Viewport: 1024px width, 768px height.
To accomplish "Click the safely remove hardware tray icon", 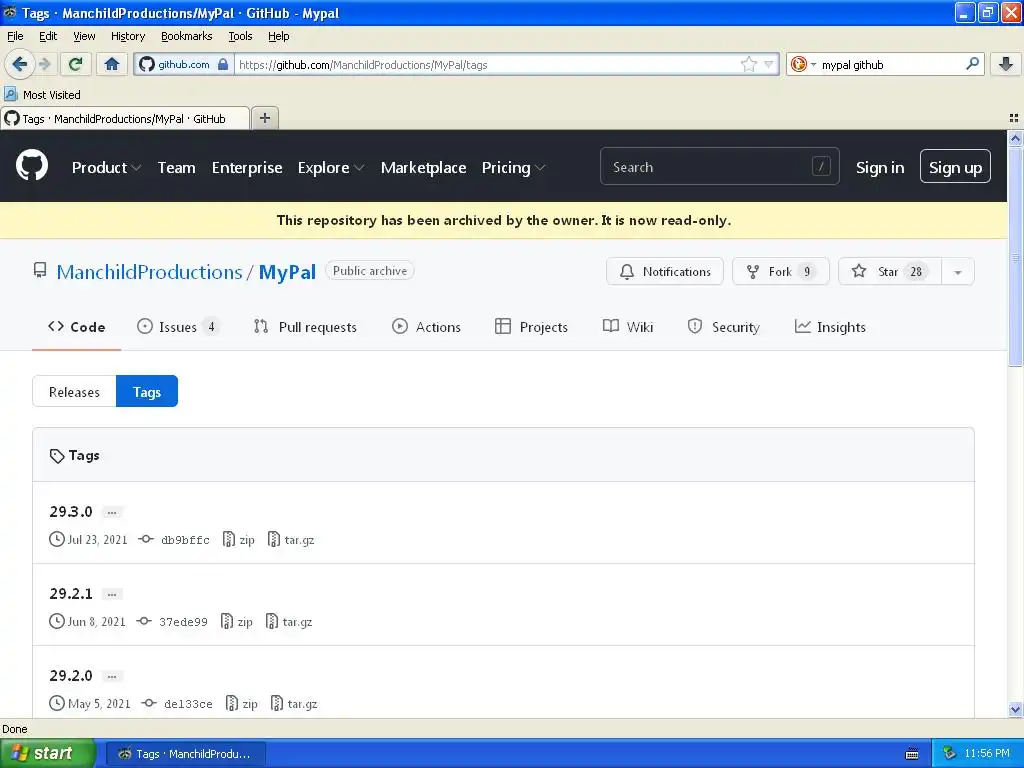I will tap(950, 754).
